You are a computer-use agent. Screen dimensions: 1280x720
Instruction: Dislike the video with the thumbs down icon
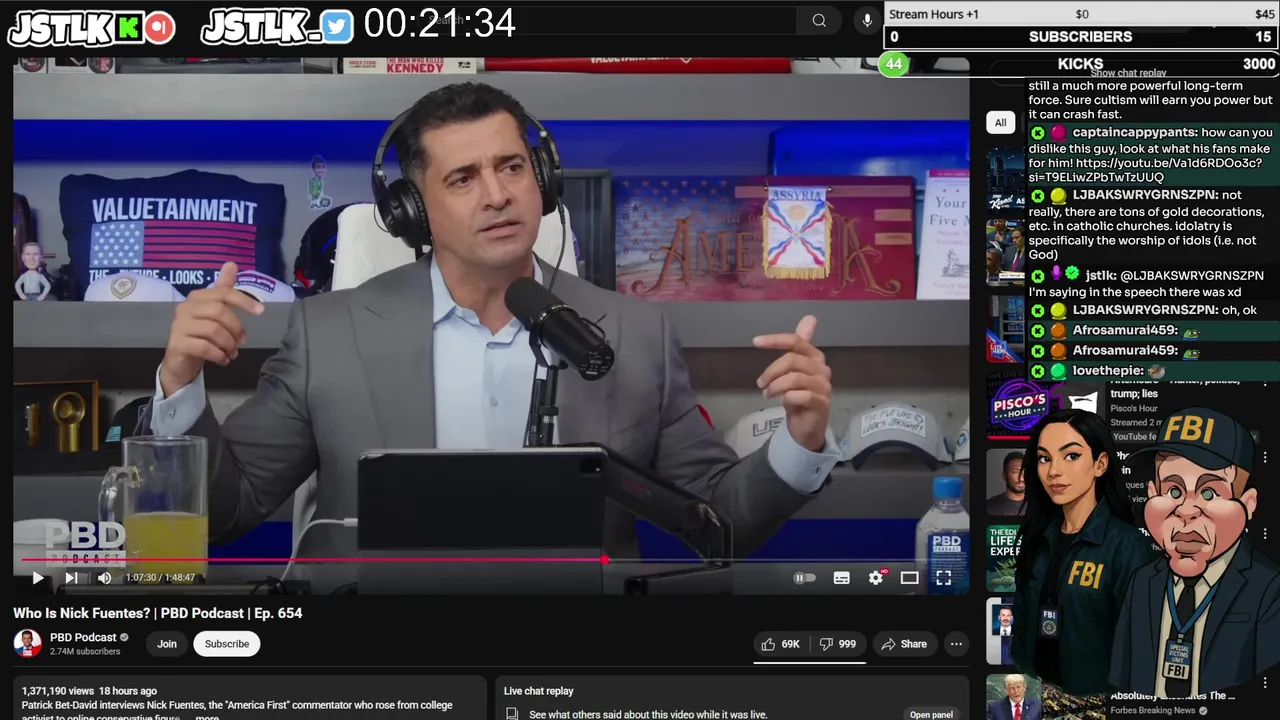[x=837, y=644]
